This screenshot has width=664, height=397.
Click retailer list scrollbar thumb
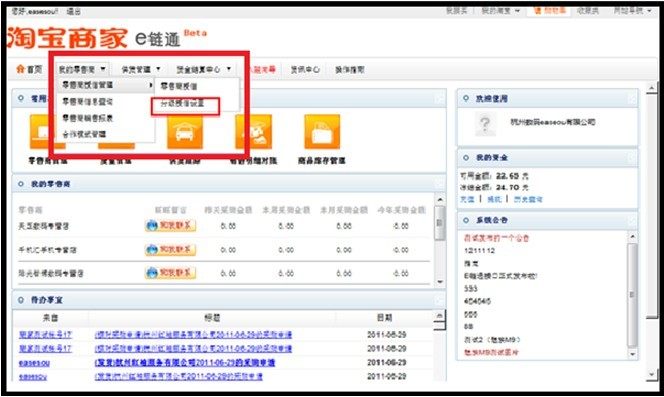click(x=440, y=223)
